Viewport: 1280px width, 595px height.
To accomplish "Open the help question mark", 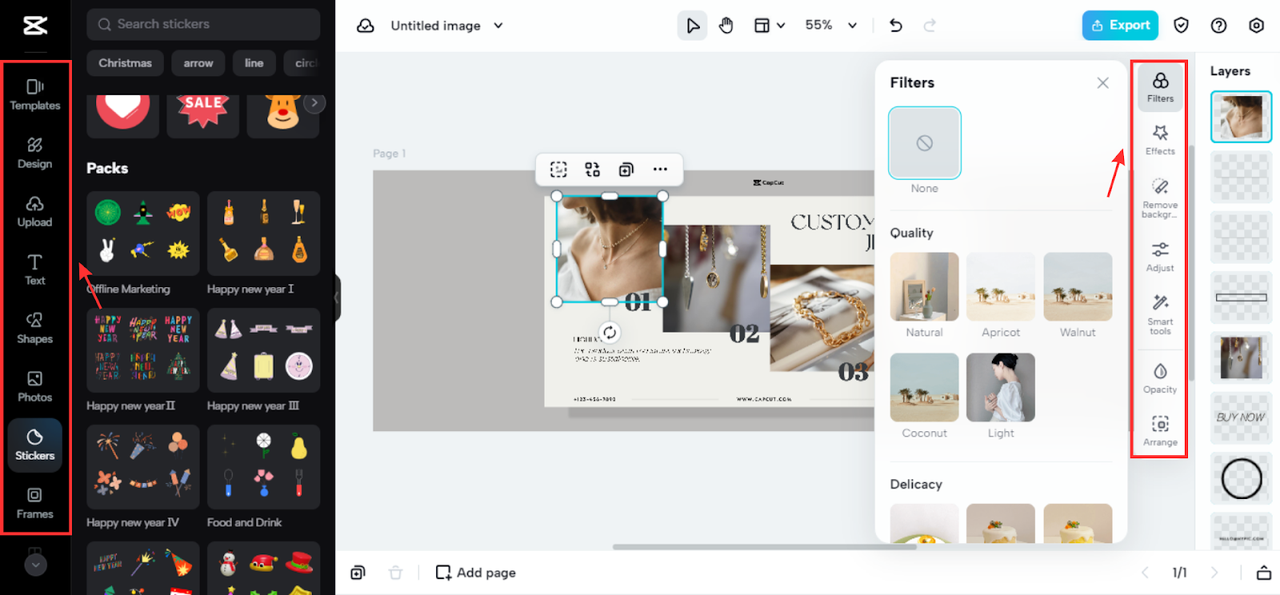I will (1219, 25).
